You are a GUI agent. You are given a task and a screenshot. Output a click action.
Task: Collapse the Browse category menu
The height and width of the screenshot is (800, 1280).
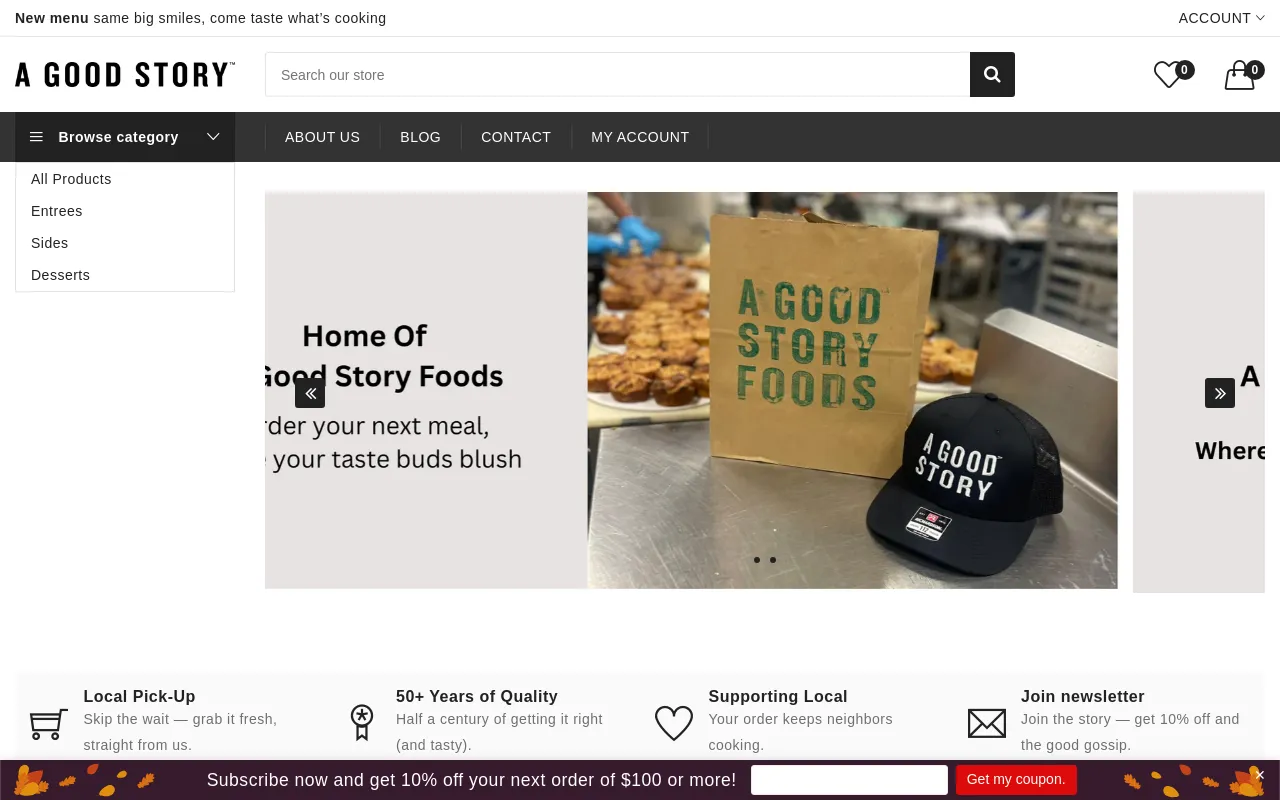coord(125,137)
